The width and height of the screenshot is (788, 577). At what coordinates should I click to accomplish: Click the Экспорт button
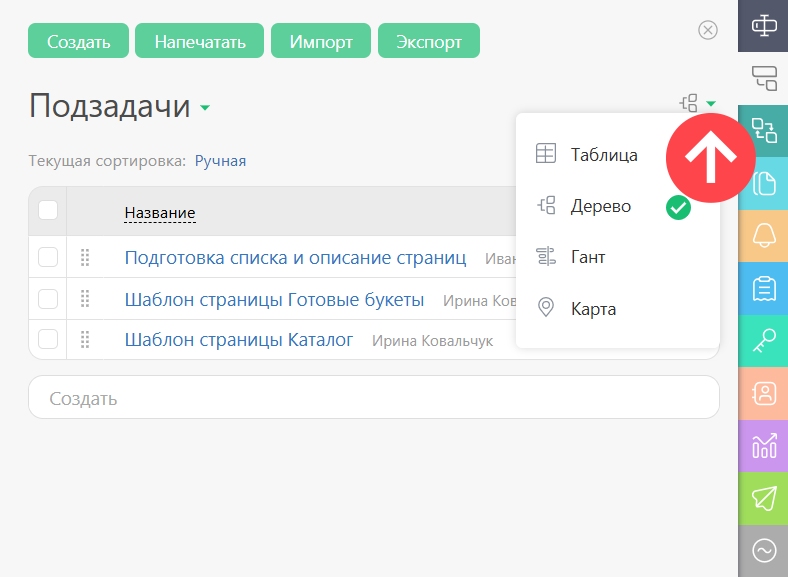click(429, 41)
